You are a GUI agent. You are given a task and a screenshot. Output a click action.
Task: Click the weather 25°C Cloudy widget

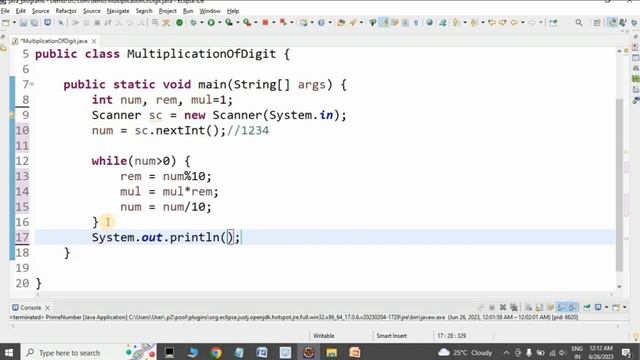coord(465,353)
